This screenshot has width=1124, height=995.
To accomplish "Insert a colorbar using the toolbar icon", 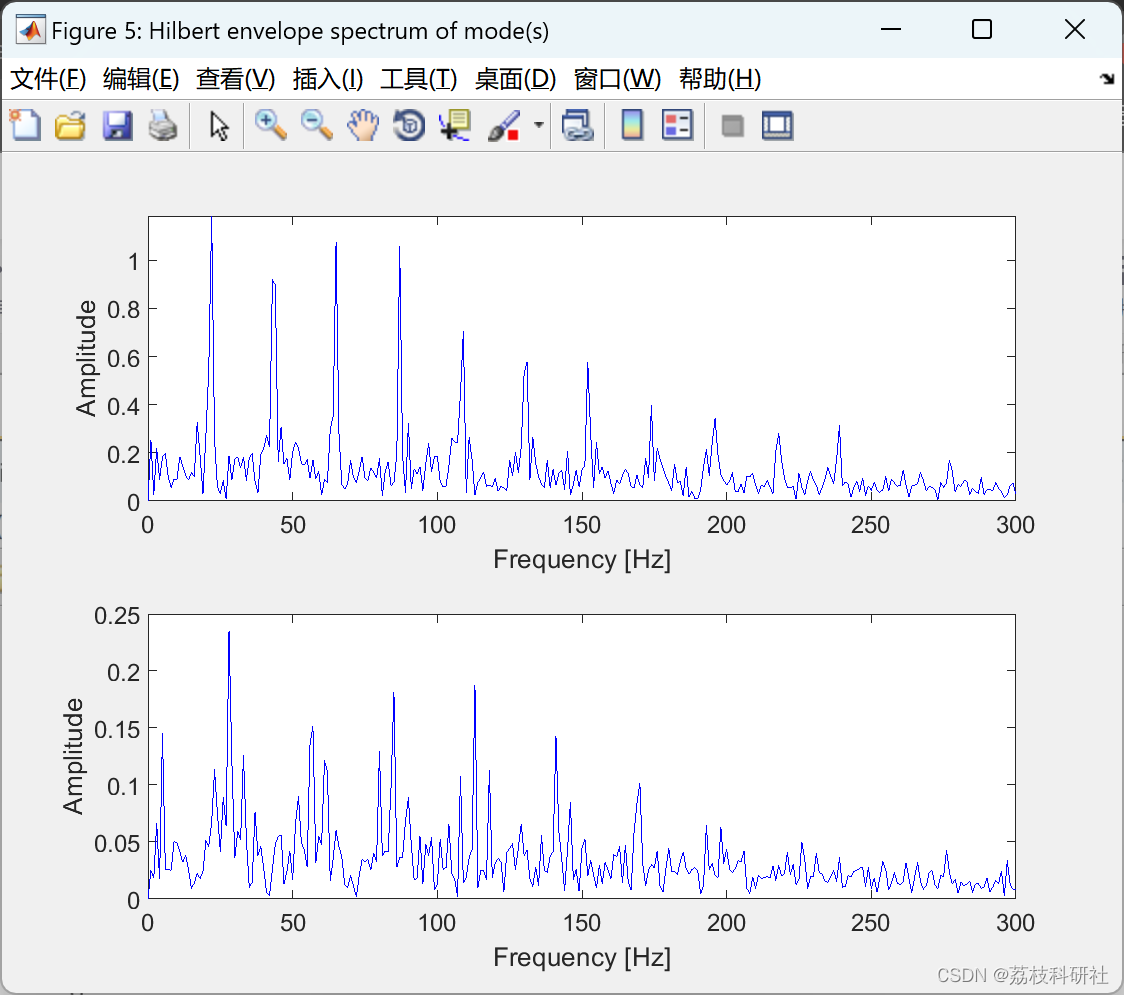I will (632, 125).
